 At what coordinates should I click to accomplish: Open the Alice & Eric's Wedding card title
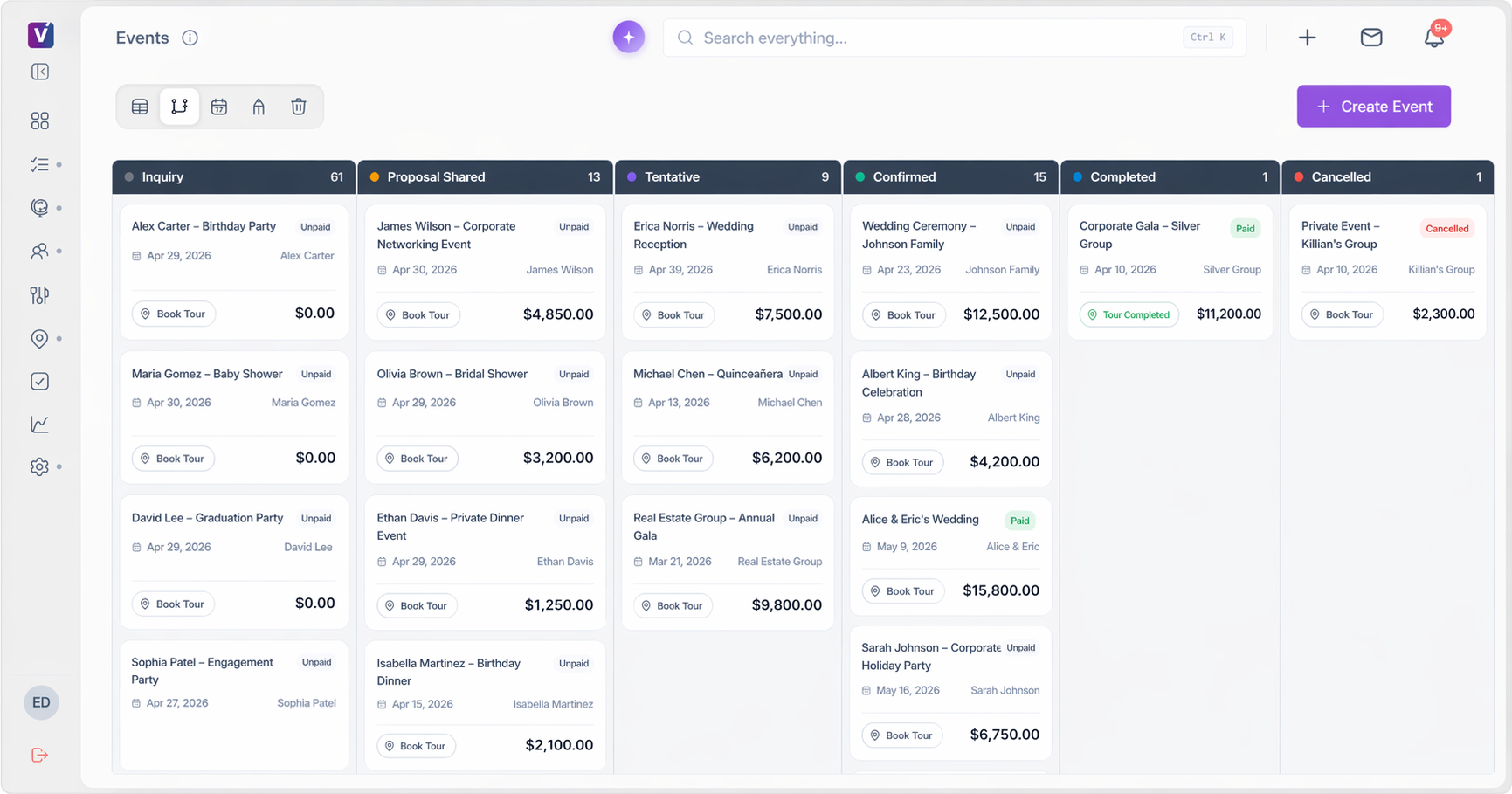point(920,519)
